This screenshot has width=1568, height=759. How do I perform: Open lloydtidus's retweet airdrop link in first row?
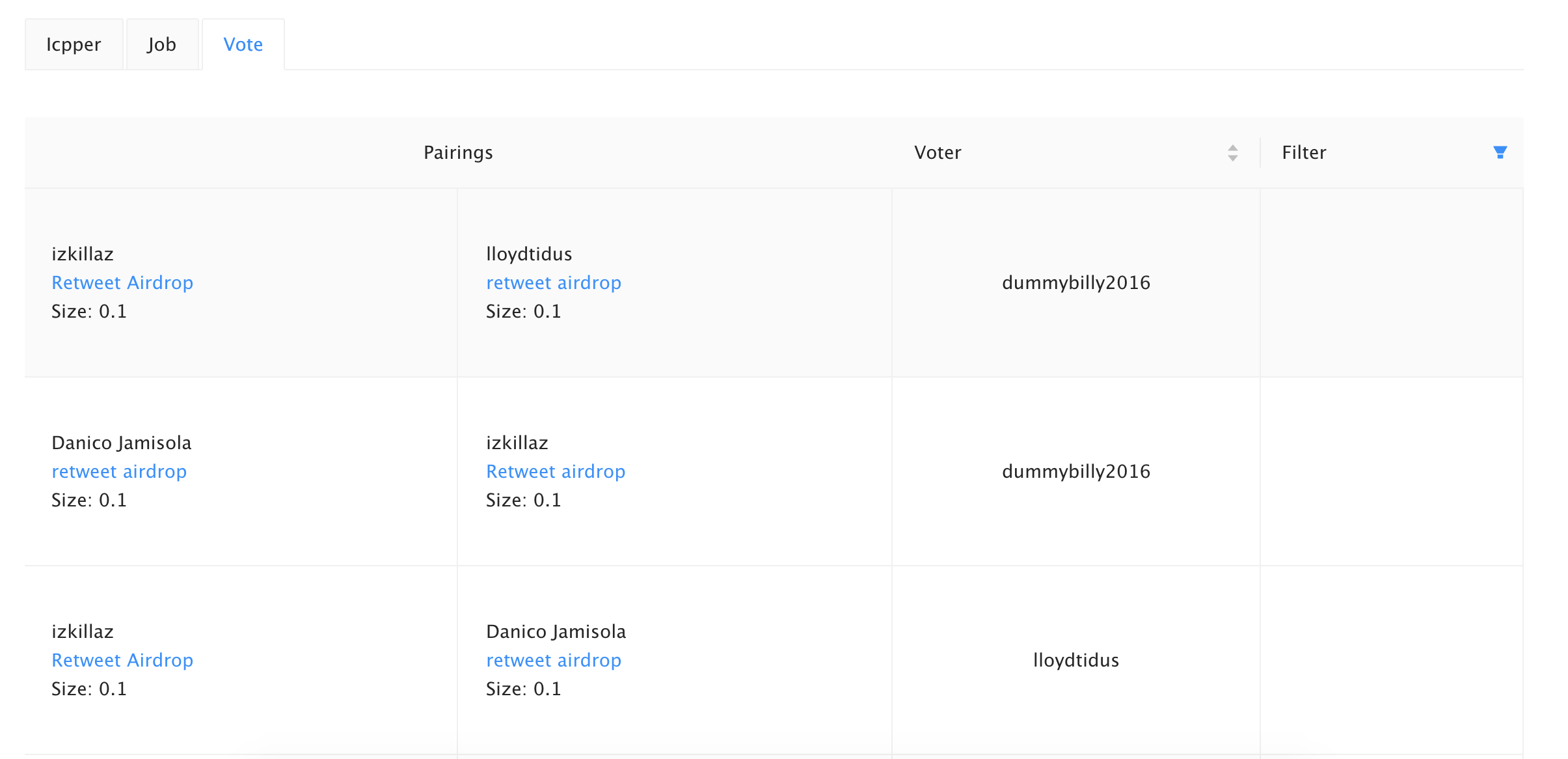(x=553, y=283)
